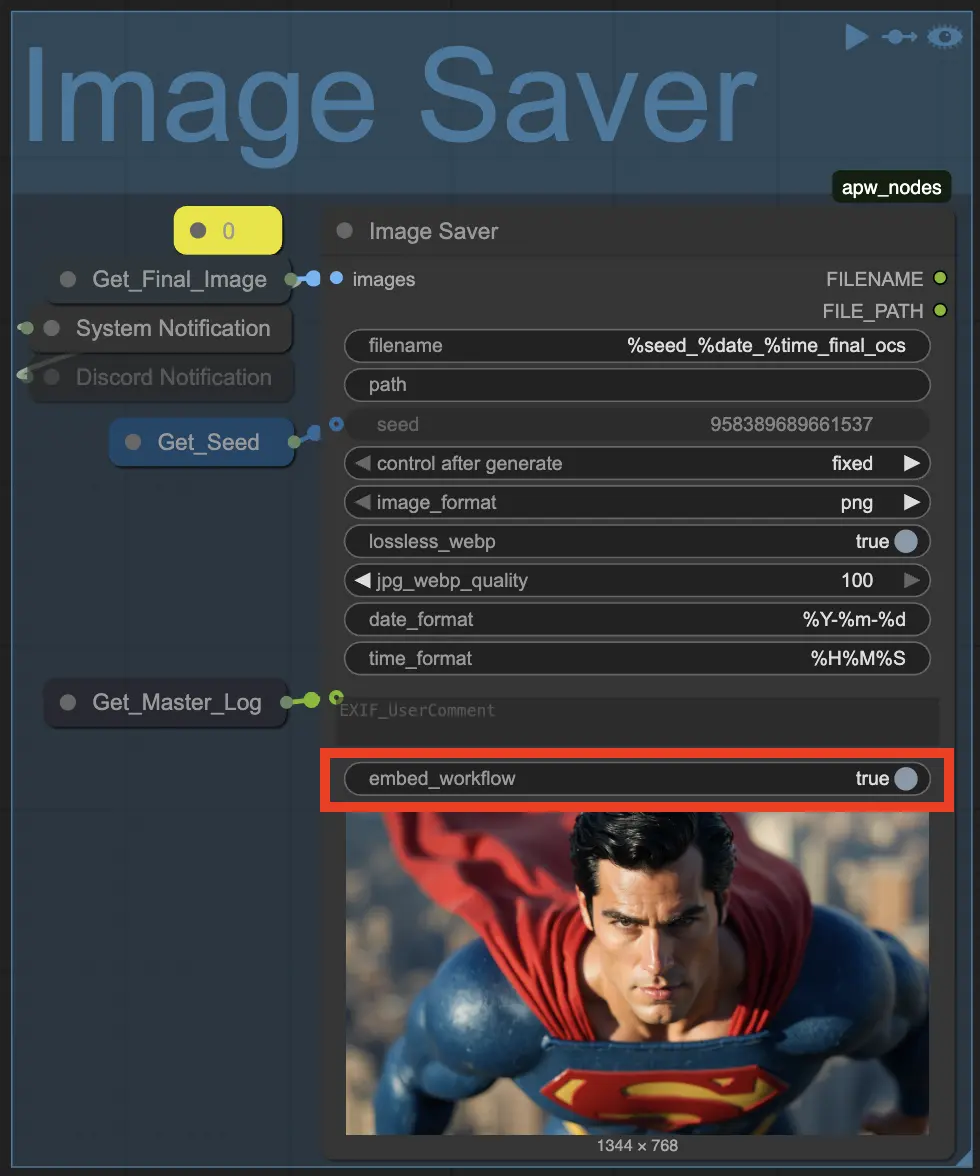Click the Image Saver node collapse dot

tap(345, 231)
